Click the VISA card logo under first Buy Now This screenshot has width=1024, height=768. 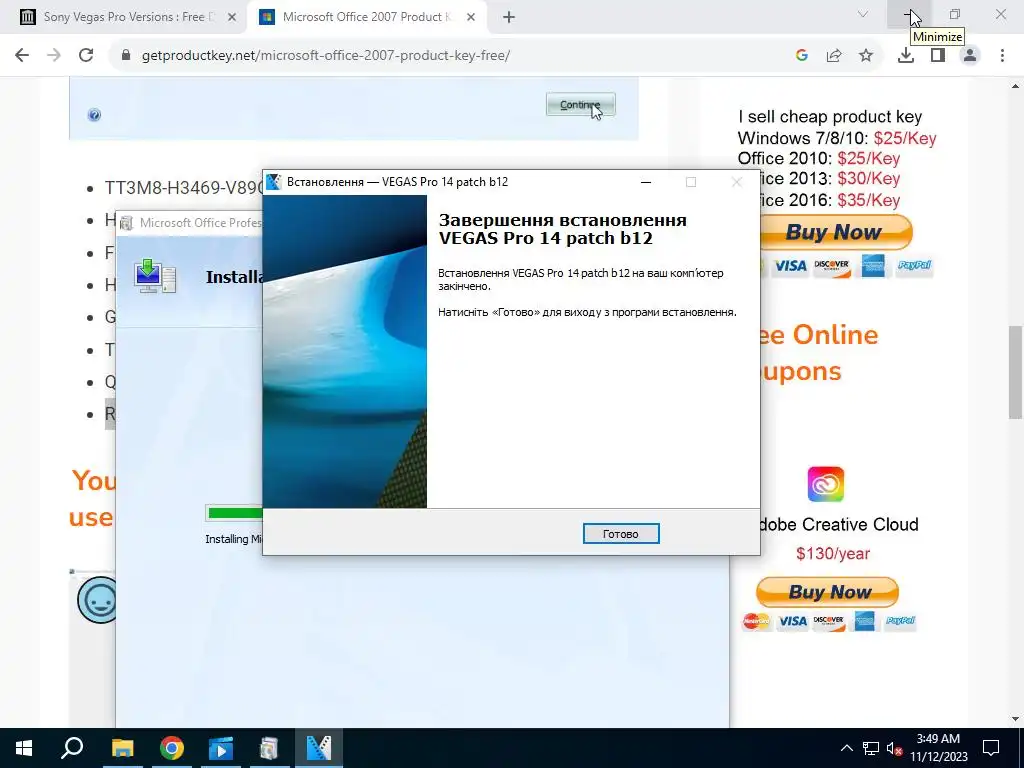(790, 266)
